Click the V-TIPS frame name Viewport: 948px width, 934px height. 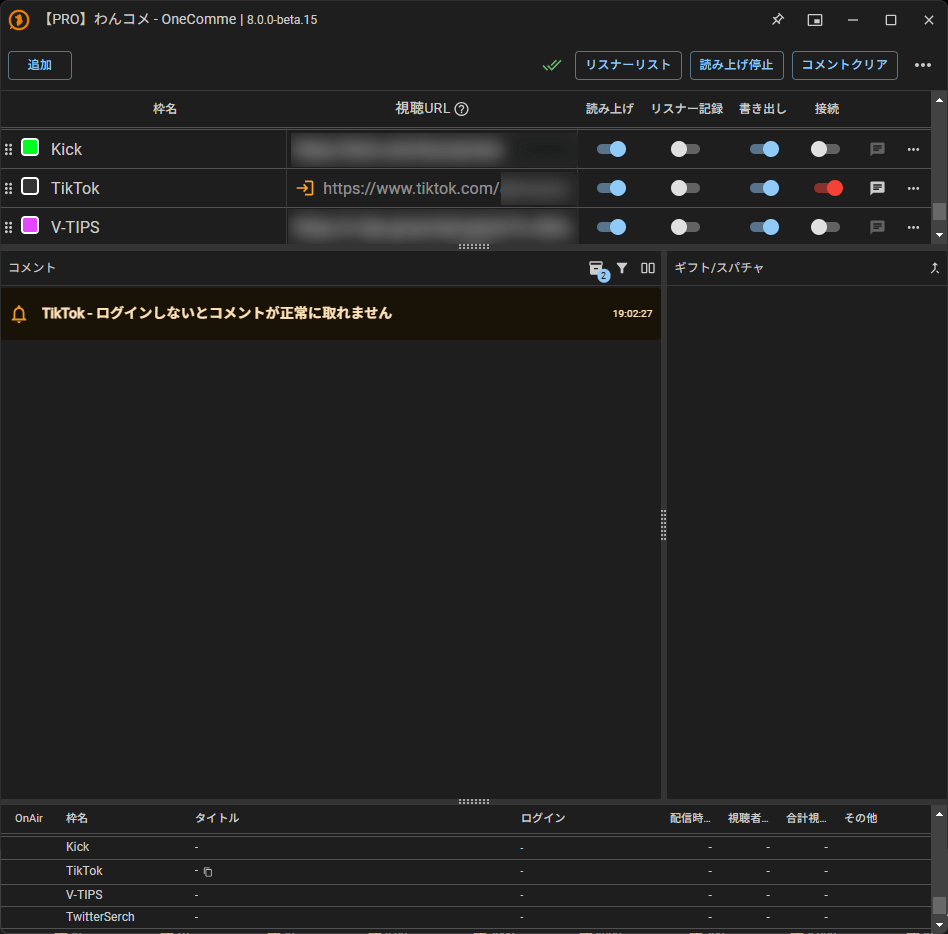[x=76, y=227]
